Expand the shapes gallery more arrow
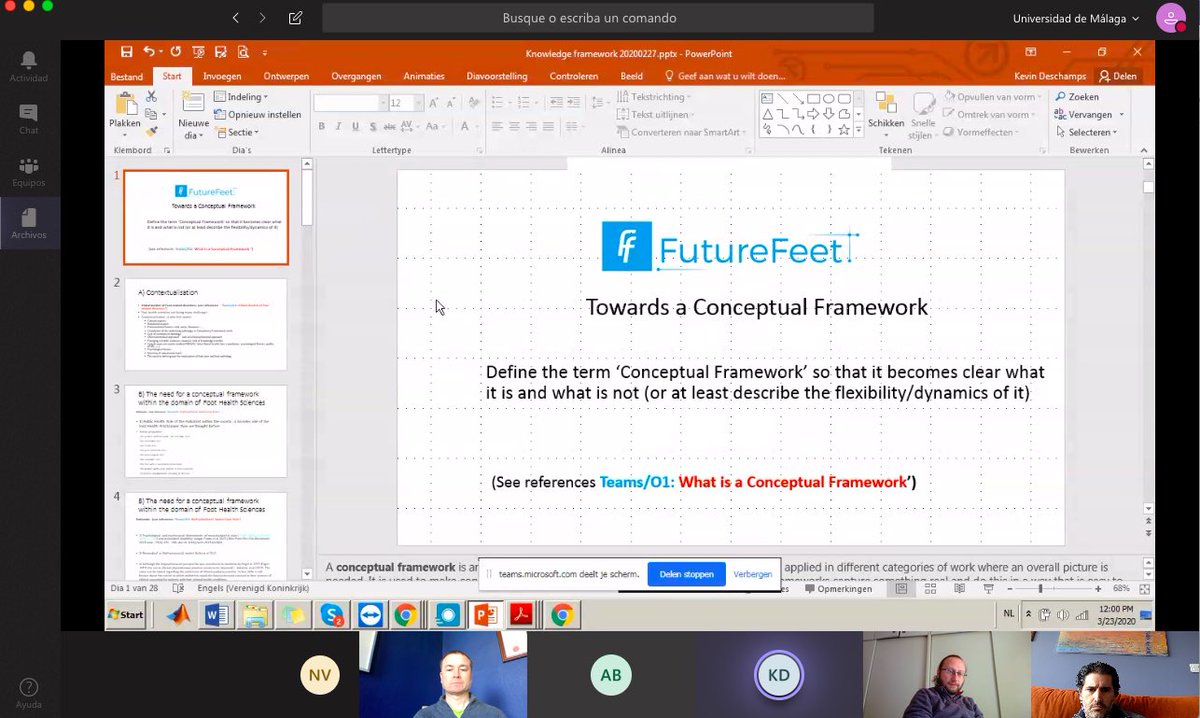The width and height of the screenshot is (1200, 718). pos(858,131)
